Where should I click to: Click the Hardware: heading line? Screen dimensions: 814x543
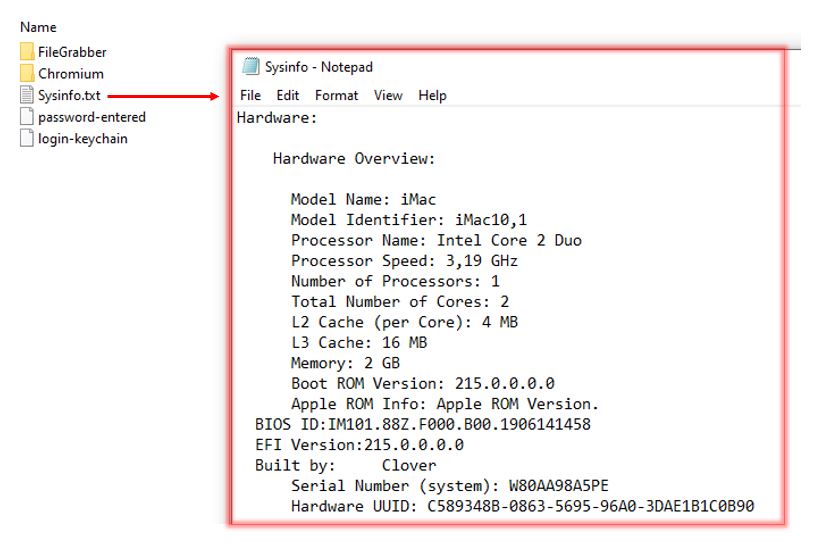click(277, 118)
